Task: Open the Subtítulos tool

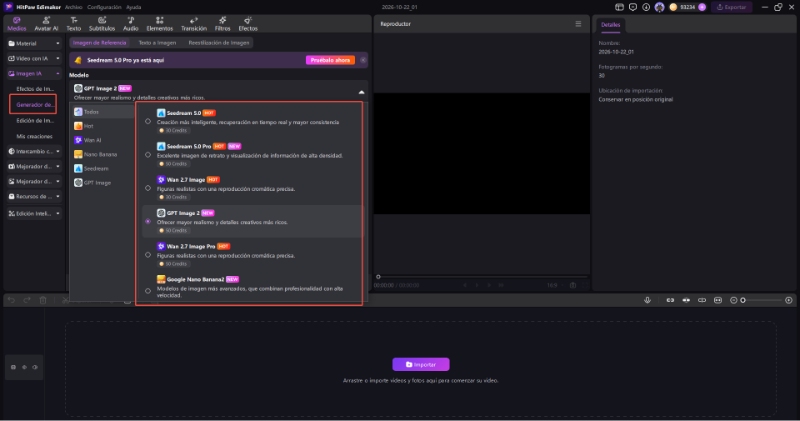Action: tap(102, 23)
